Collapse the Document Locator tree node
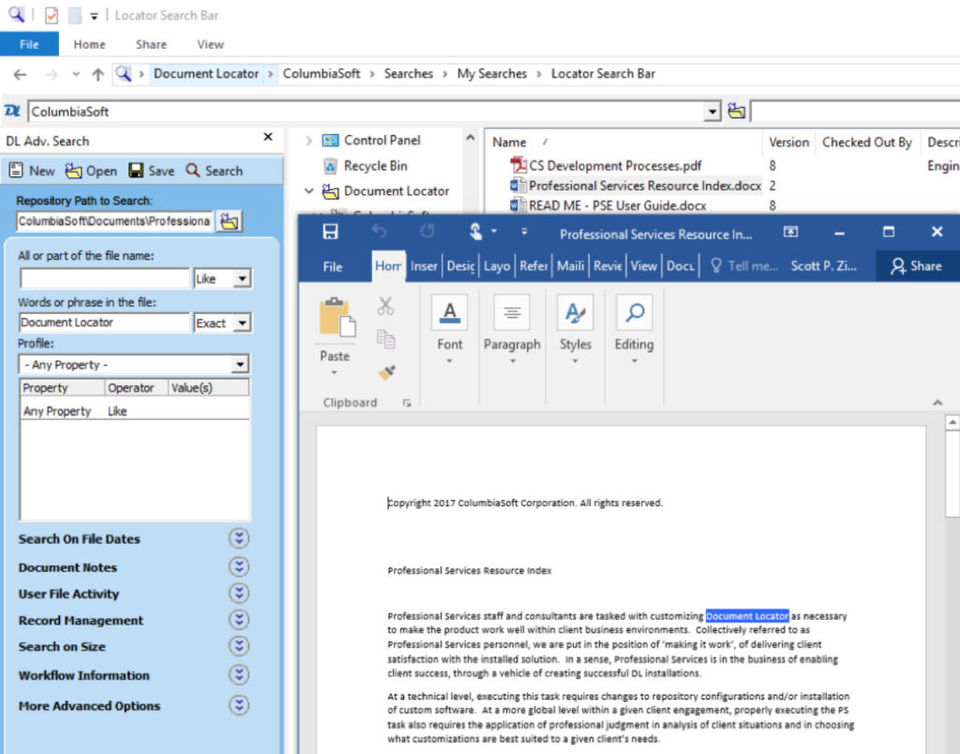Image resolution: width=960 pixels, height=754 pixels. pyautogui.click(x=309, y=191)
